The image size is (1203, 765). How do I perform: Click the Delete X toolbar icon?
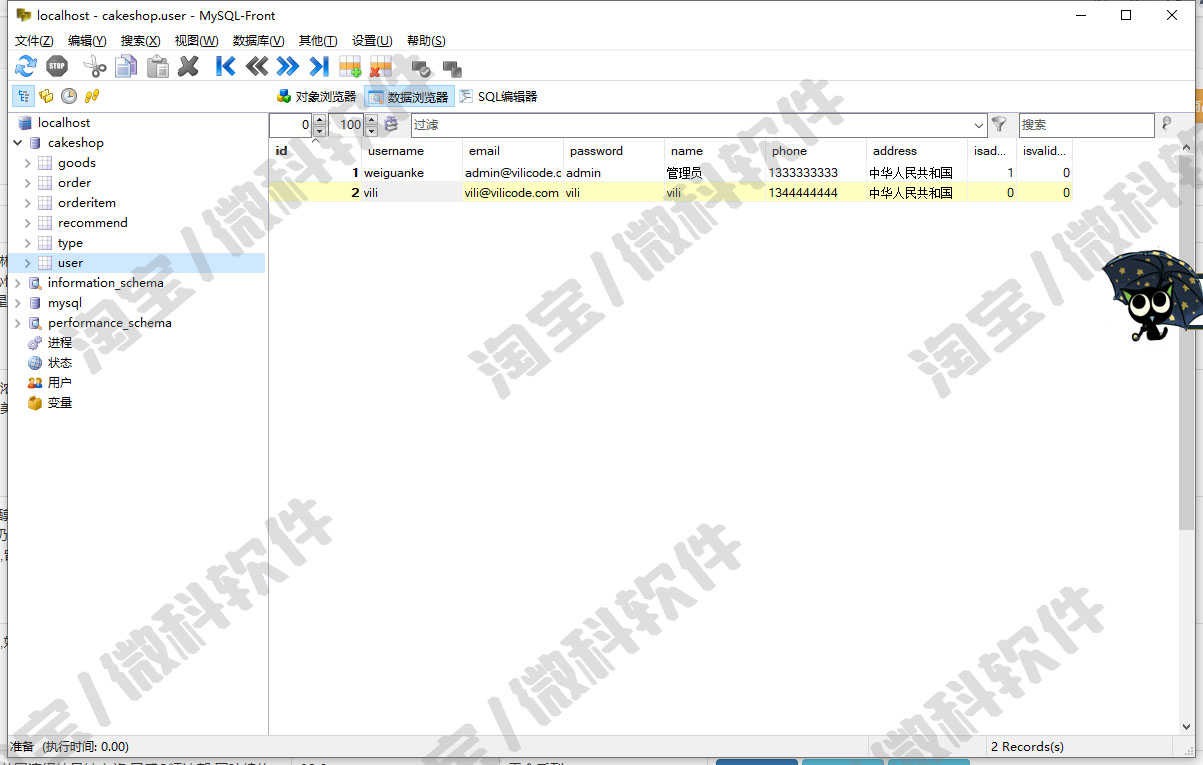(188, 67)
